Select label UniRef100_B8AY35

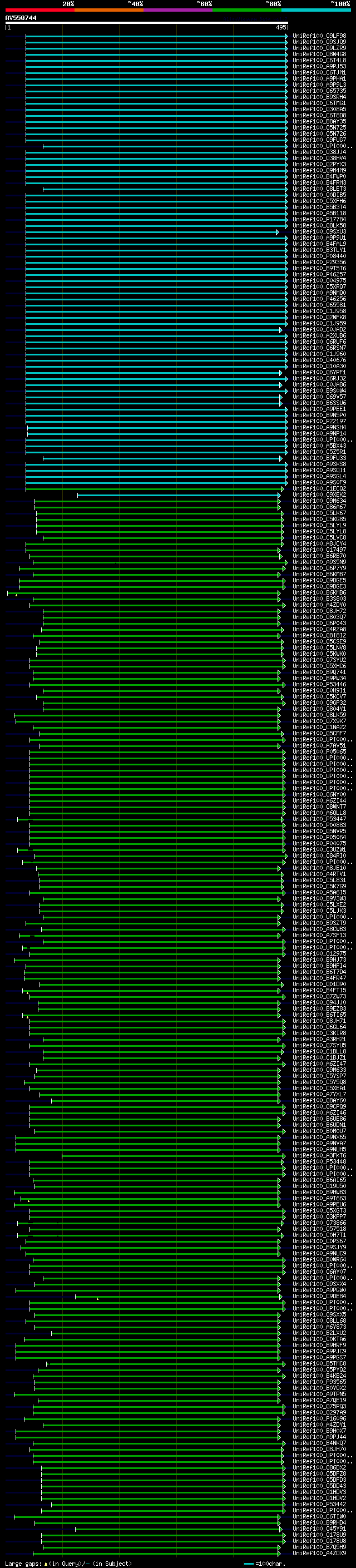point(319,122)
